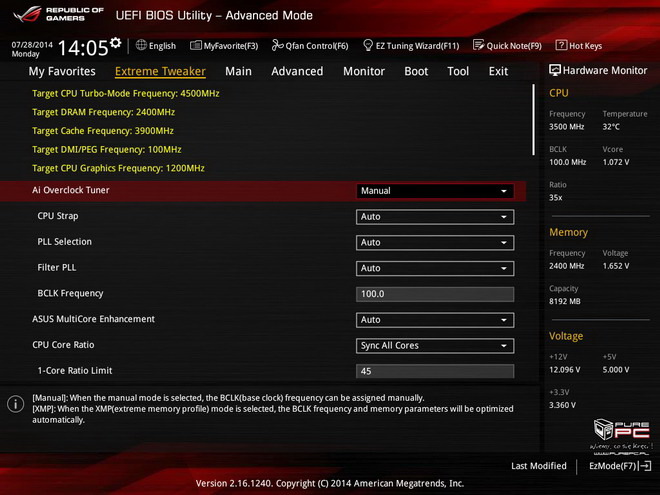
Task: Expand the Filter PLL dropdown
Action: click(435, 268)
